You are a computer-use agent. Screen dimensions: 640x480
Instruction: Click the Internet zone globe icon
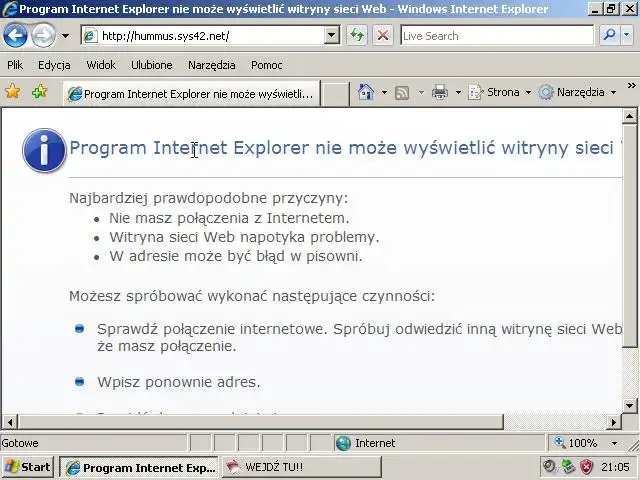[x=343, y=443]
